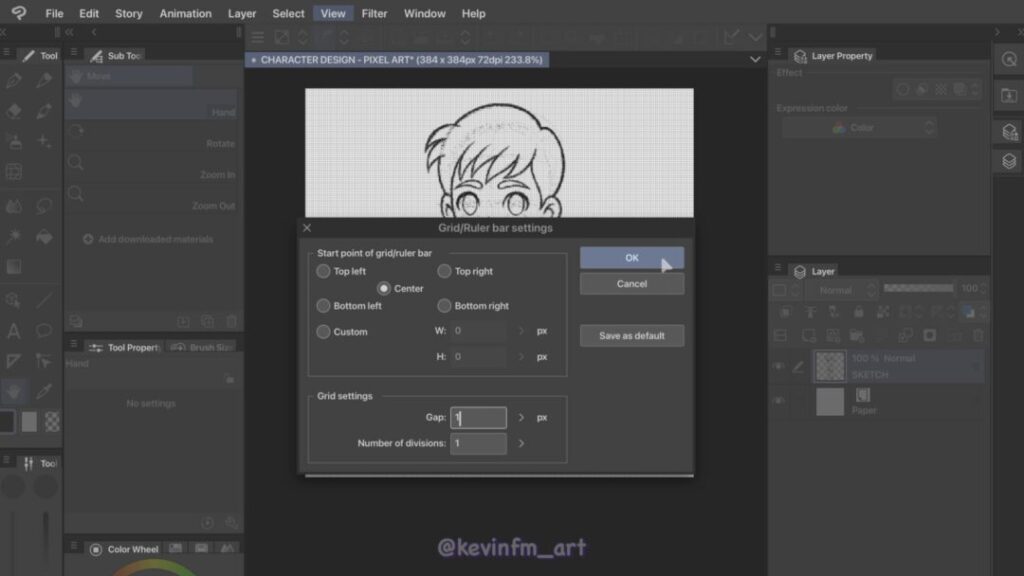Screen dimensions: 1024x576
Task: Click the Gradient tool icon
Action: pyautogui.click(x=14, y=267)
